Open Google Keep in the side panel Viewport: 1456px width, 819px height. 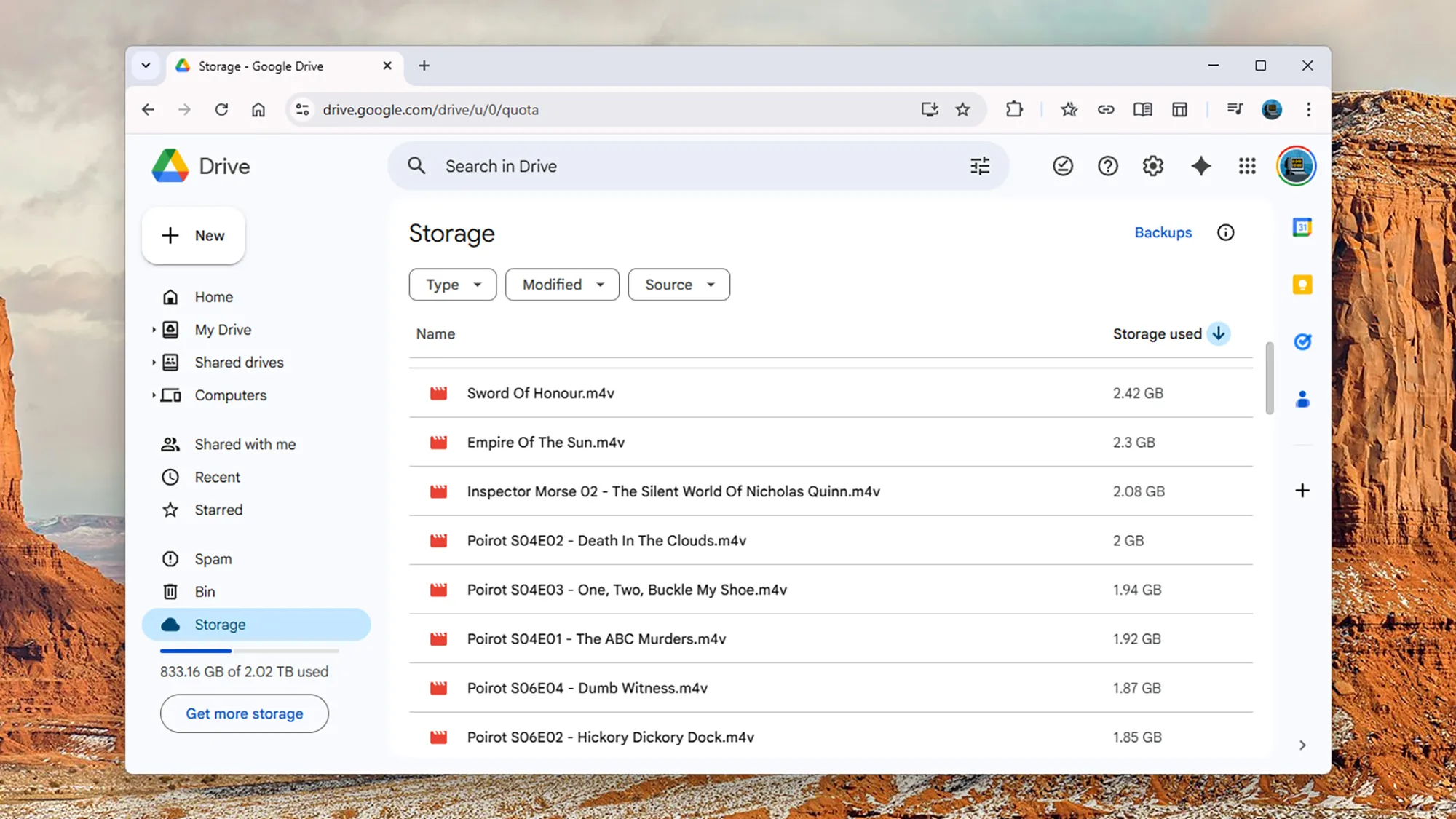point(1302,284)
